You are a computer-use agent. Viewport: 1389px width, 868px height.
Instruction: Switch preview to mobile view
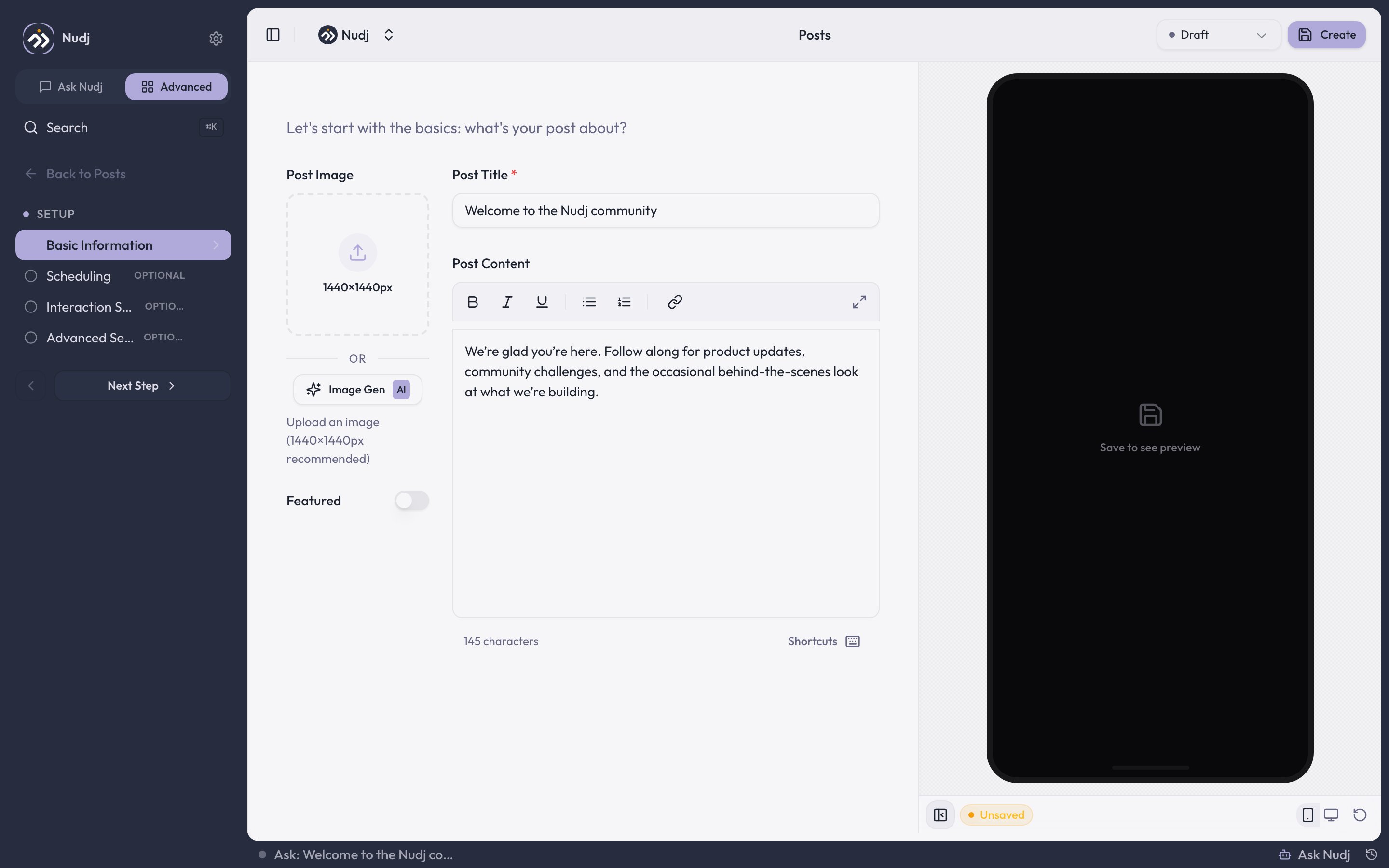pos(1308,815)
